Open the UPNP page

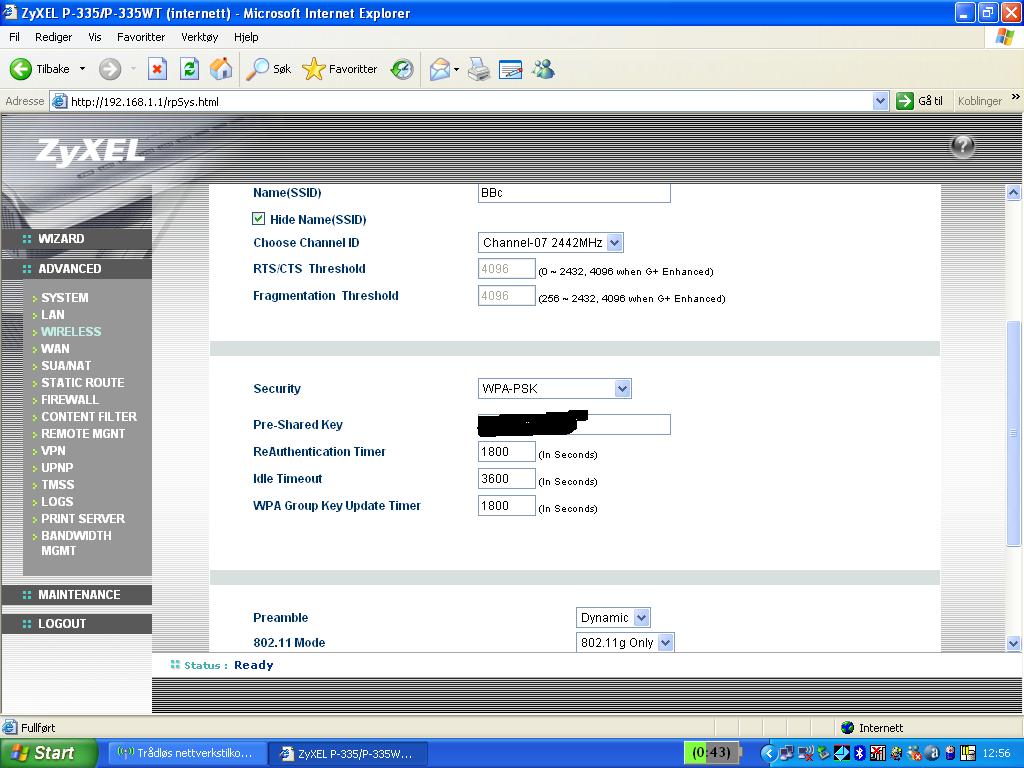[x=57, y=468]
